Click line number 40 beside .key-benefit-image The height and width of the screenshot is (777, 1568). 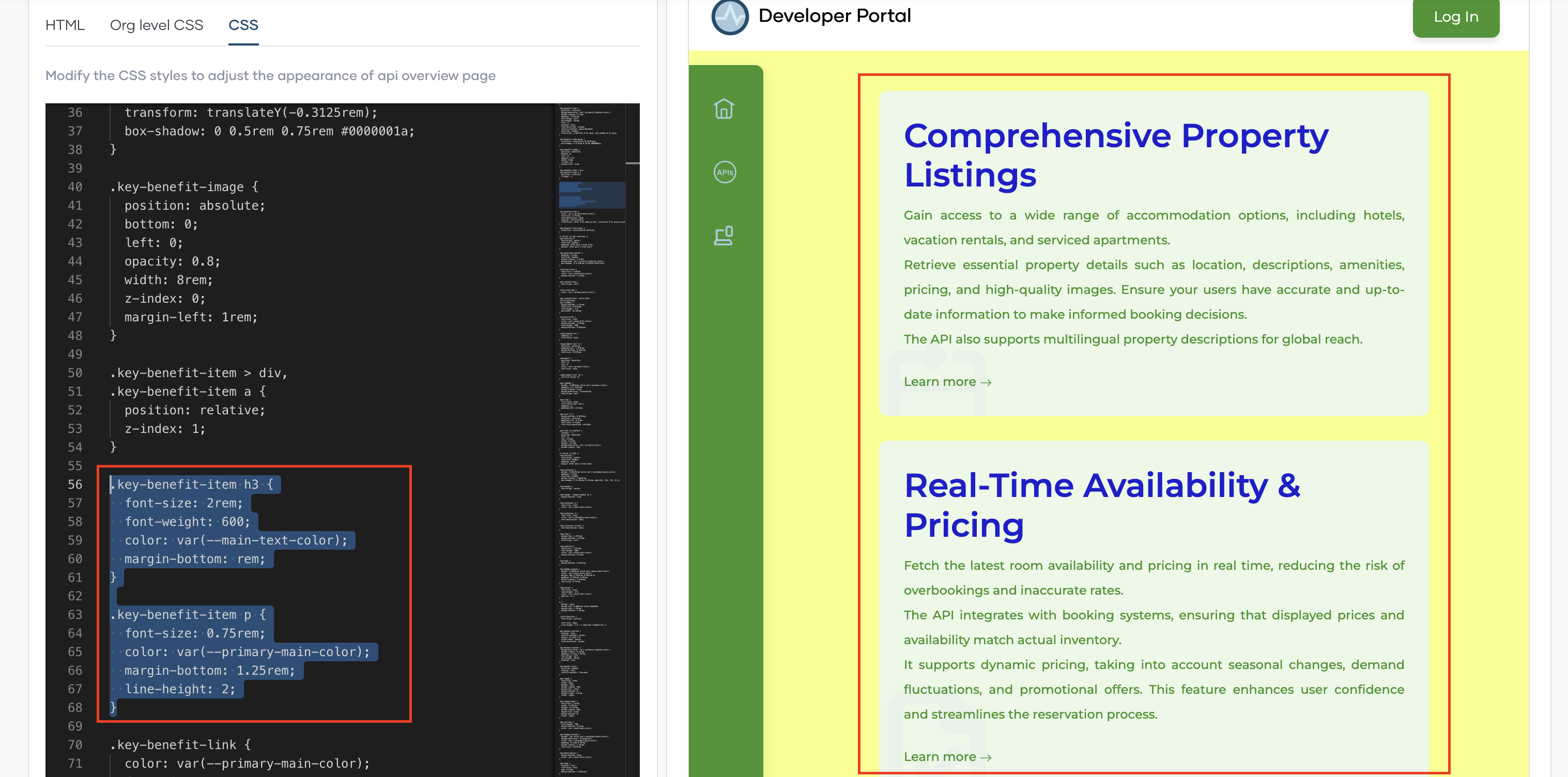tap(75, 187)
